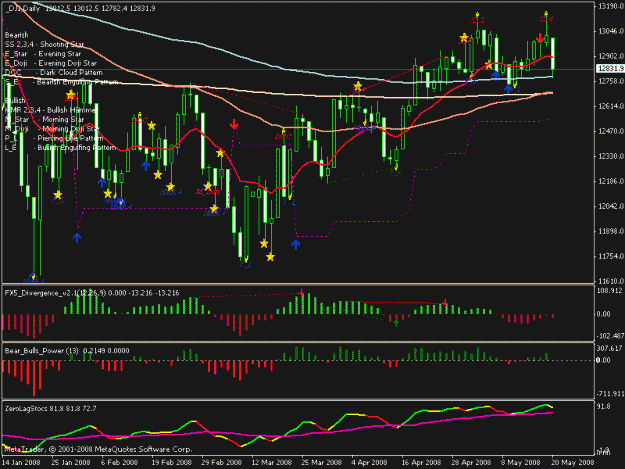Click the 'Bearish' legend heading

coord(16,35)
